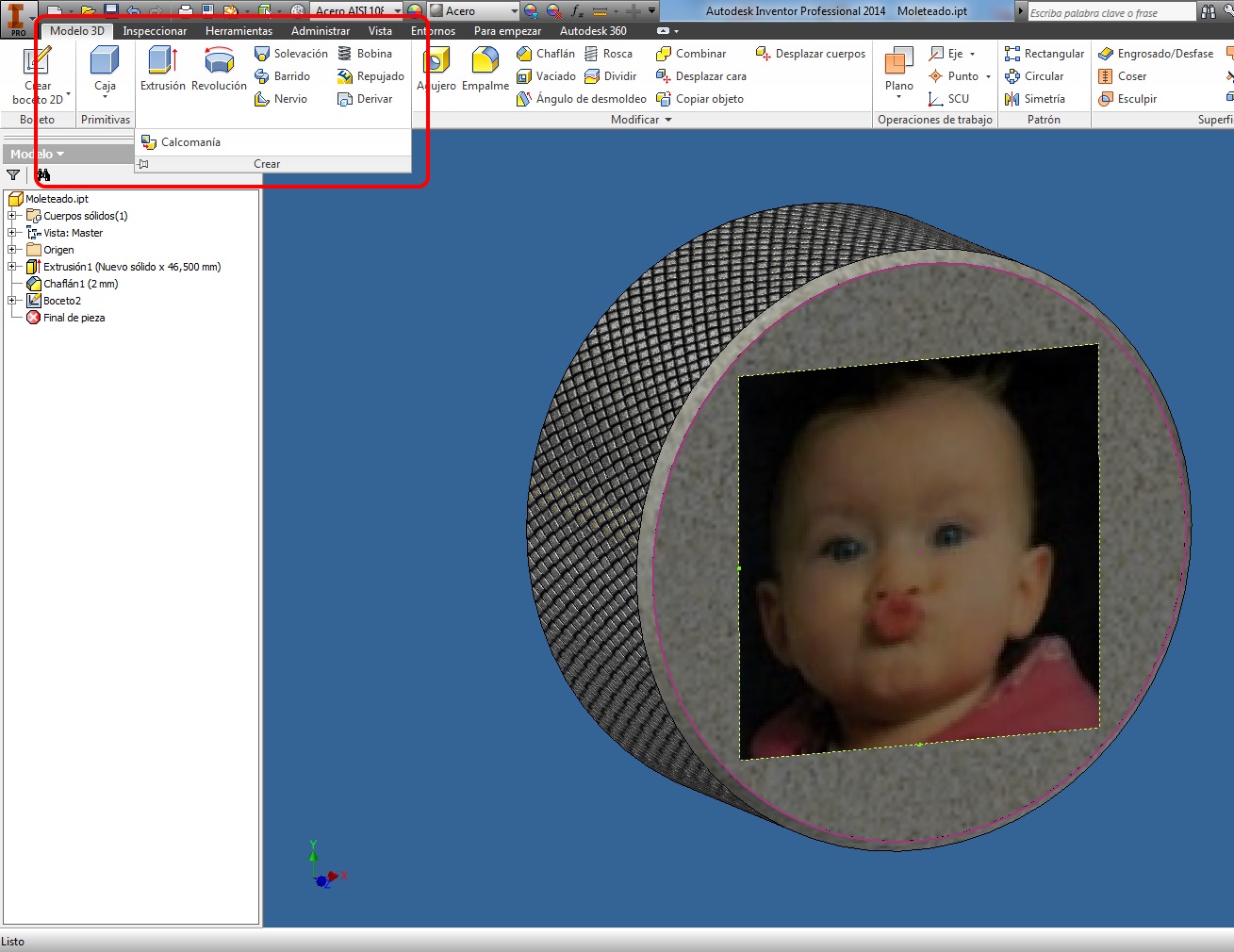The width and height of the screenshot is (1234, 952).
Task: Click the Simetría mirror tool
Action: (x=1035, y=99)
